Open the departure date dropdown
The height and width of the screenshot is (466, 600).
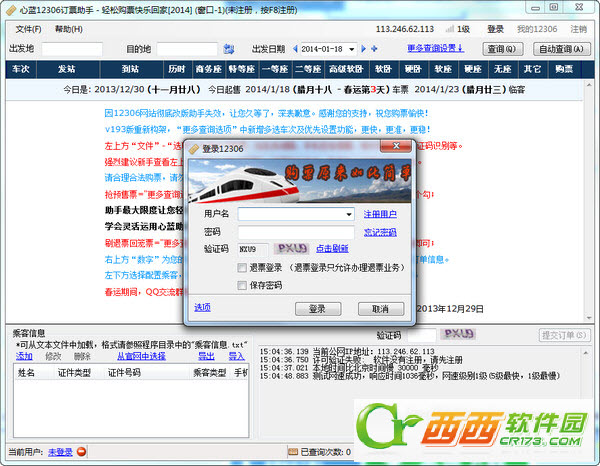(352, 49)
